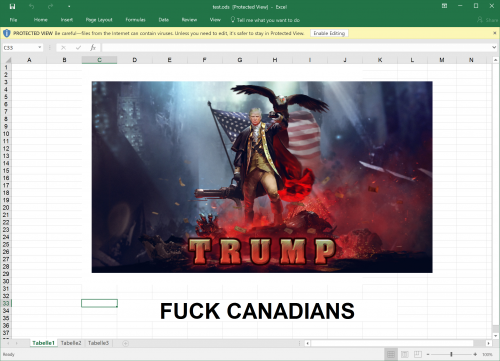The height and width of the screenshot is (361, 500).
Task: Close the Protected View message bar
Action: coord(495,33)
